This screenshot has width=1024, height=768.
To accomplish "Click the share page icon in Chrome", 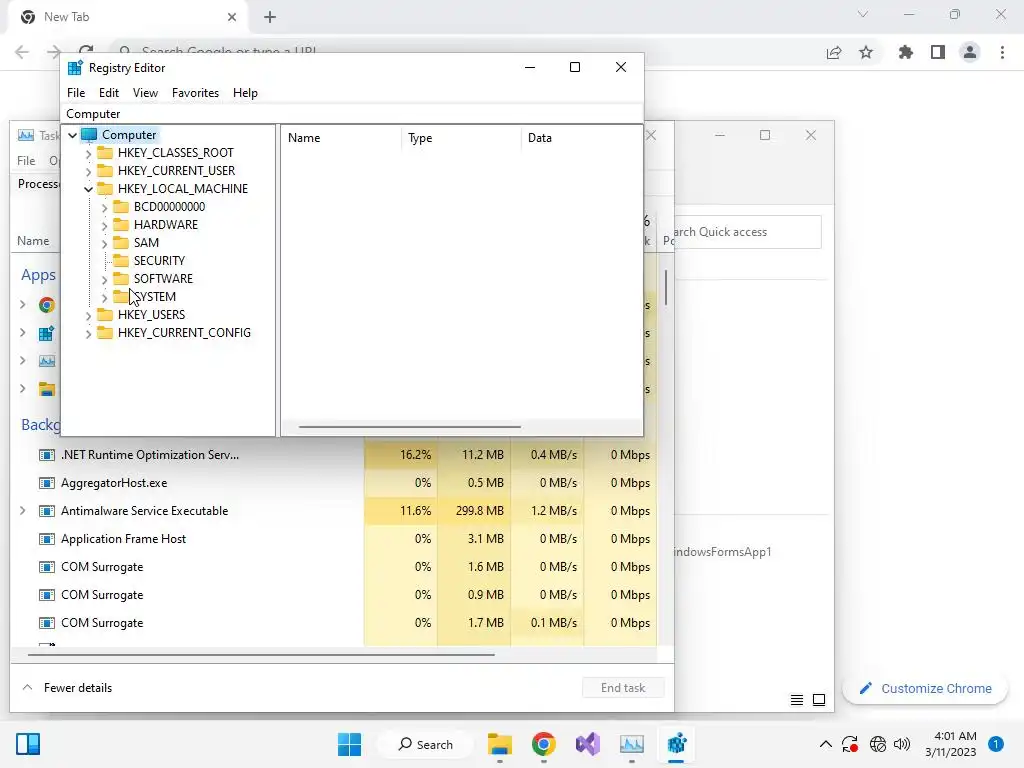I will click(x=834, y=52).
